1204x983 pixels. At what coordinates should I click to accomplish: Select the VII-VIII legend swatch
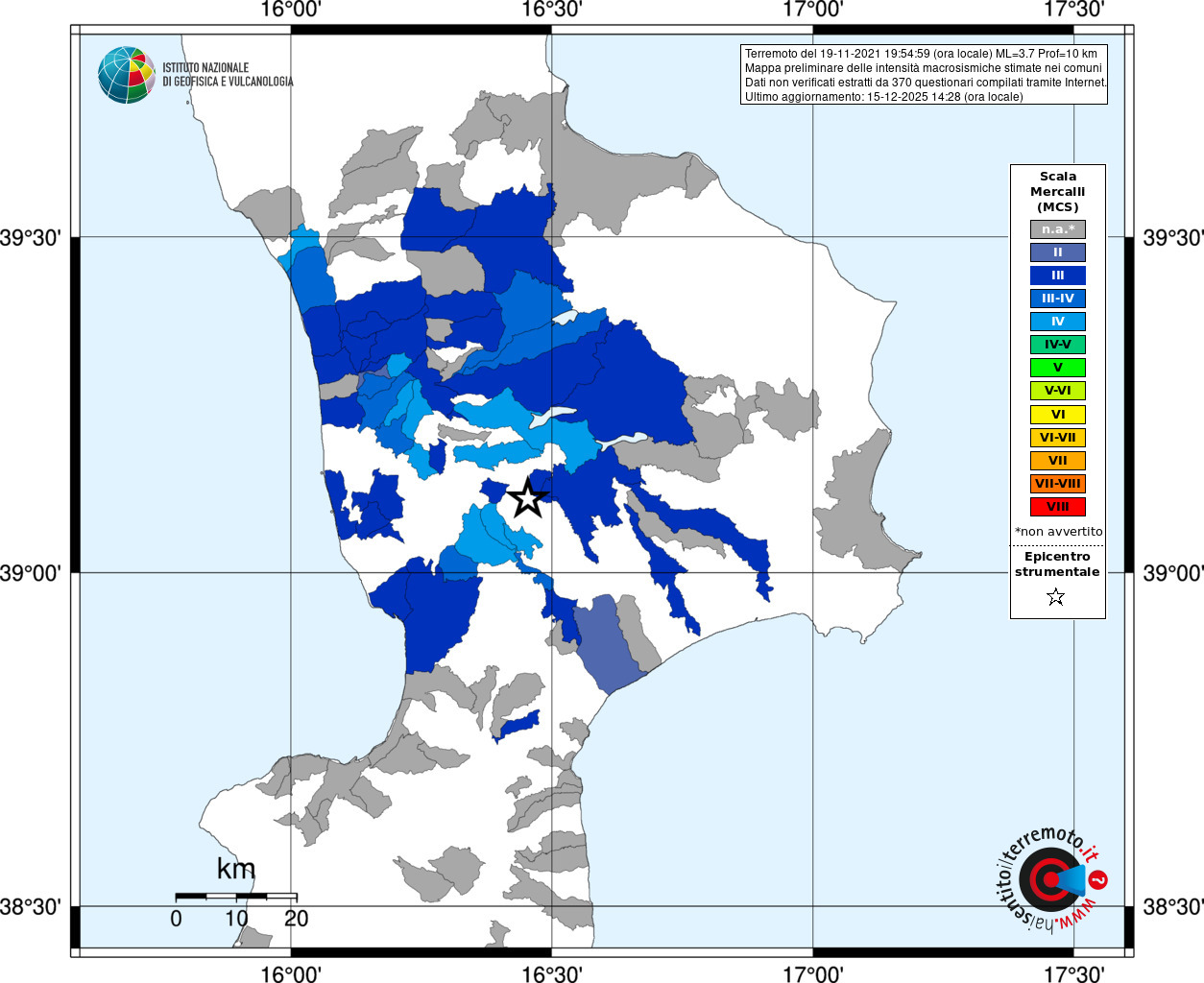pyautogui.click(x=1058, y=484)
